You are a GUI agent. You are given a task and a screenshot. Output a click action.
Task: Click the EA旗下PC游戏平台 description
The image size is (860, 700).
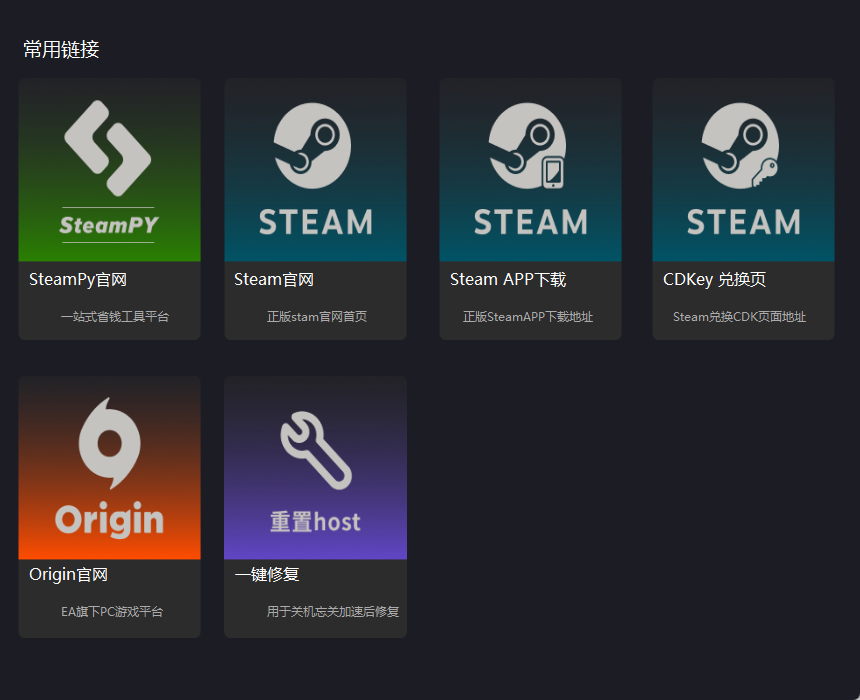click(112, 612)
